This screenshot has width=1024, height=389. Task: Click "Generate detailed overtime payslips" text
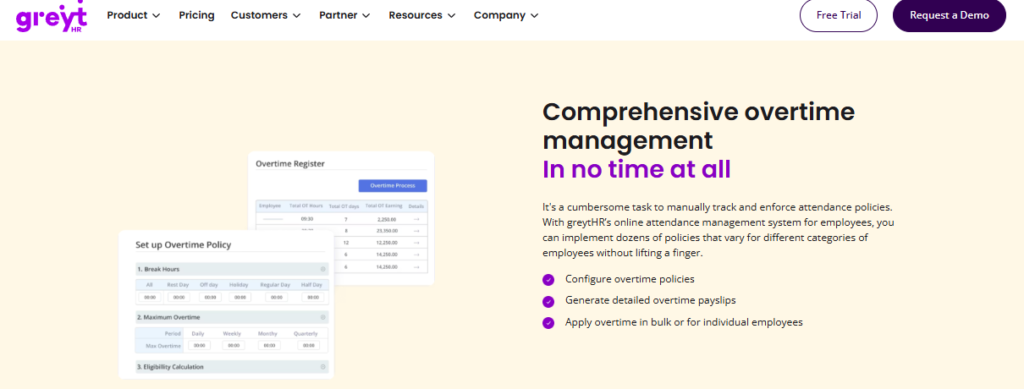(x=650, y=301)
